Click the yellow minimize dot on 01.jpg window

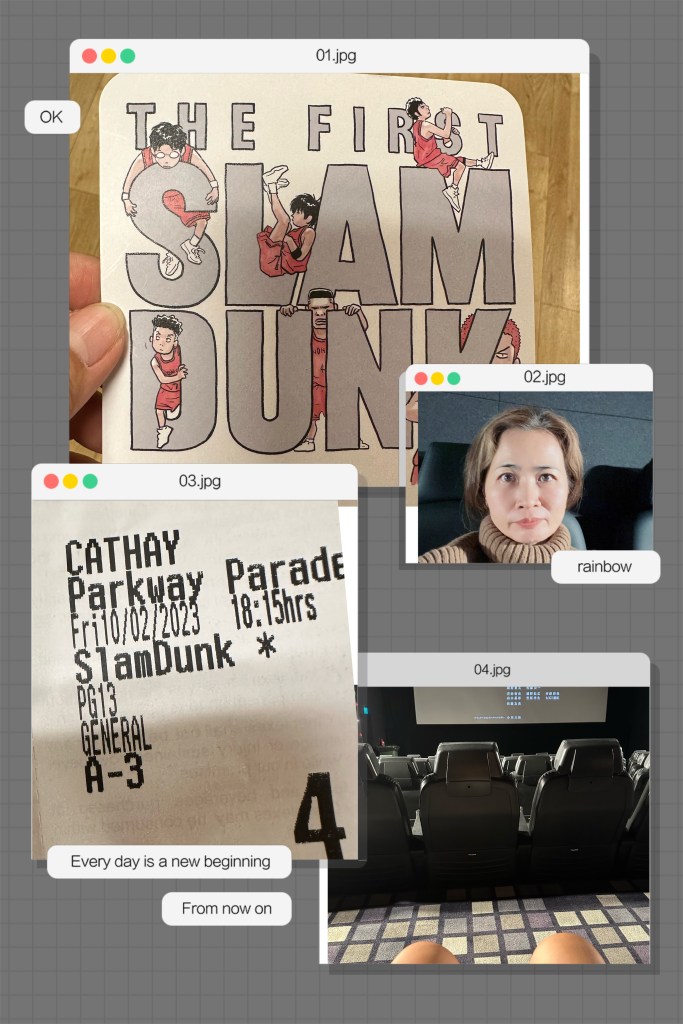pyautogui.click(x=108, y=56)
